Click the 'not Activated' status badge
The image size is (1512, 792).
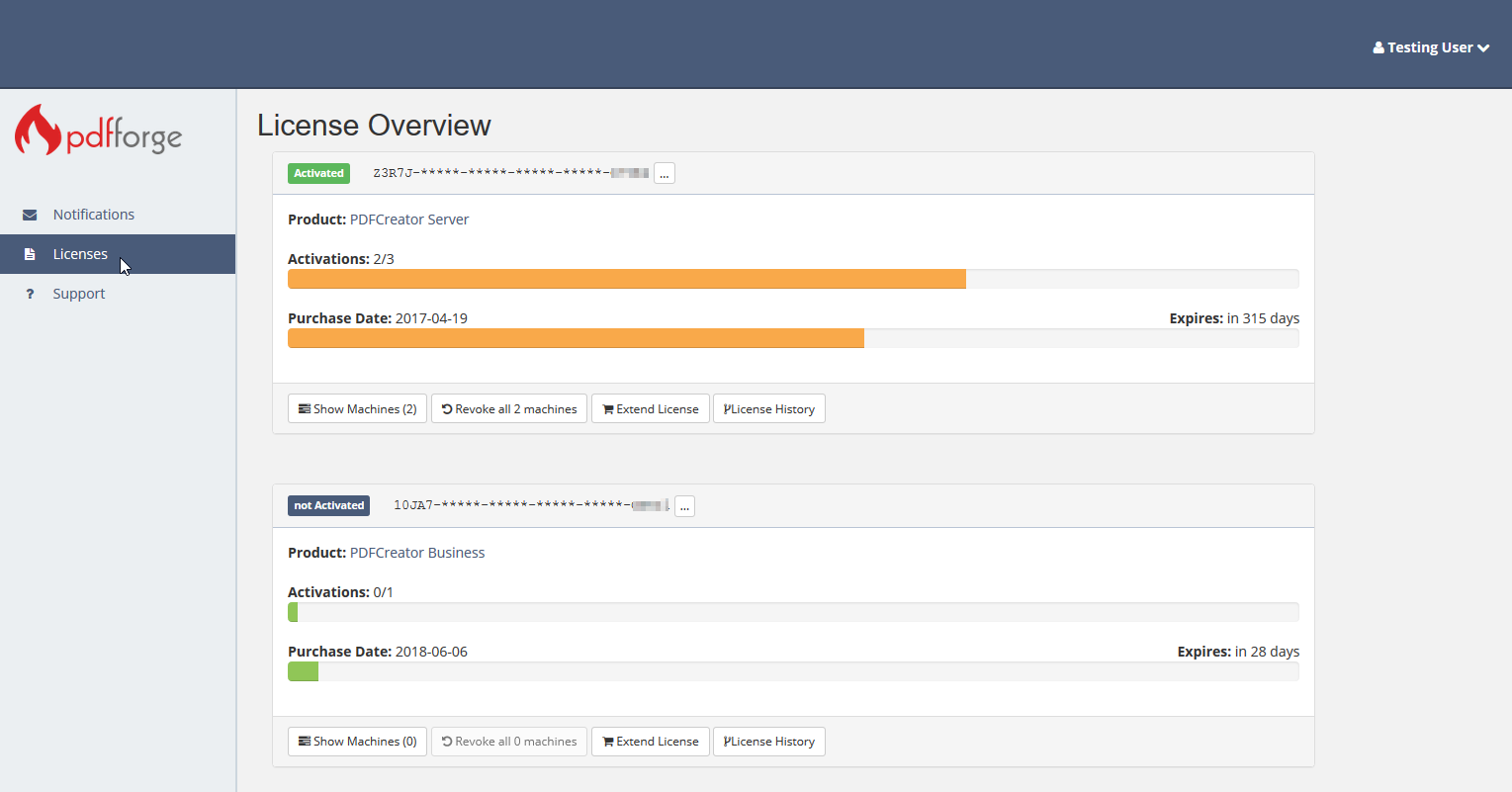pos(328,505)
